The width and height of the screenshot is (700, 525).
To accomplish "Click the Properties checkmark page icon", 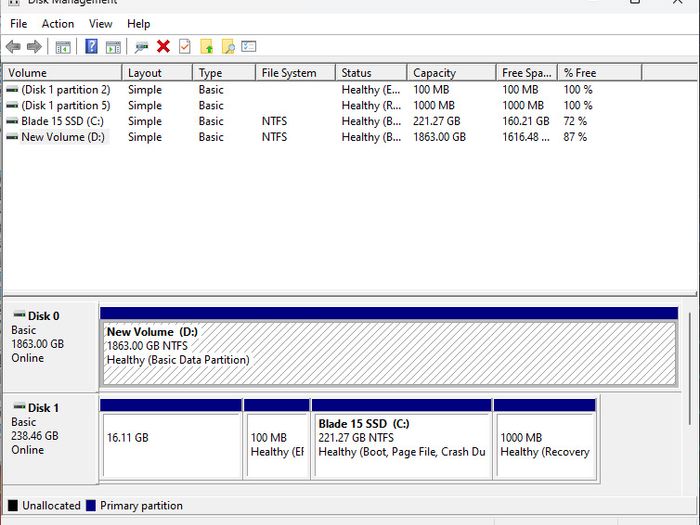I will tap(184, 46).
